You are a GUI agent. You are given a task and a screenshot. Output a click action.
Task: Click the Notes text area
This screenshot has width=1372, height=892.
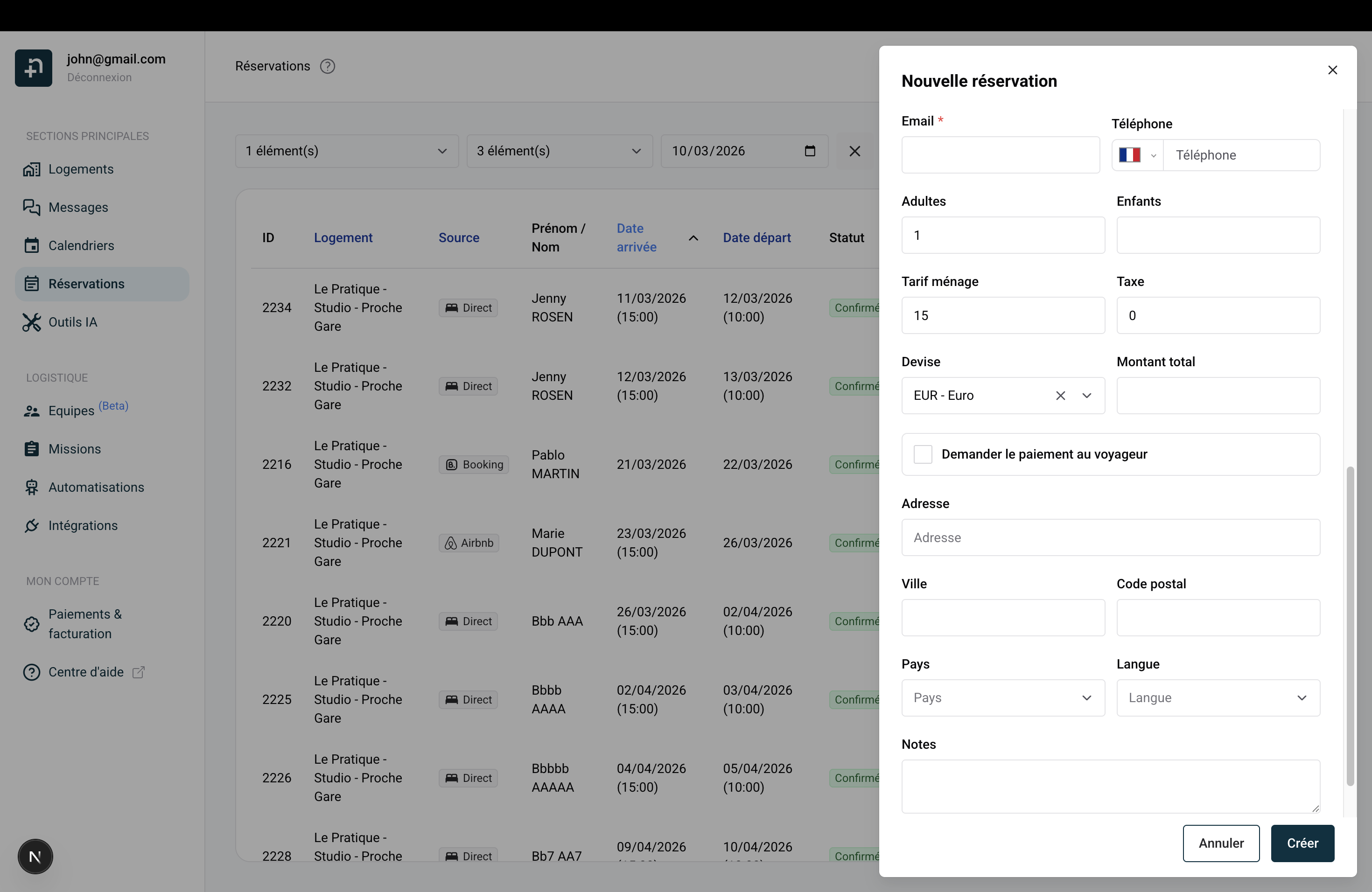point(1110,787)
